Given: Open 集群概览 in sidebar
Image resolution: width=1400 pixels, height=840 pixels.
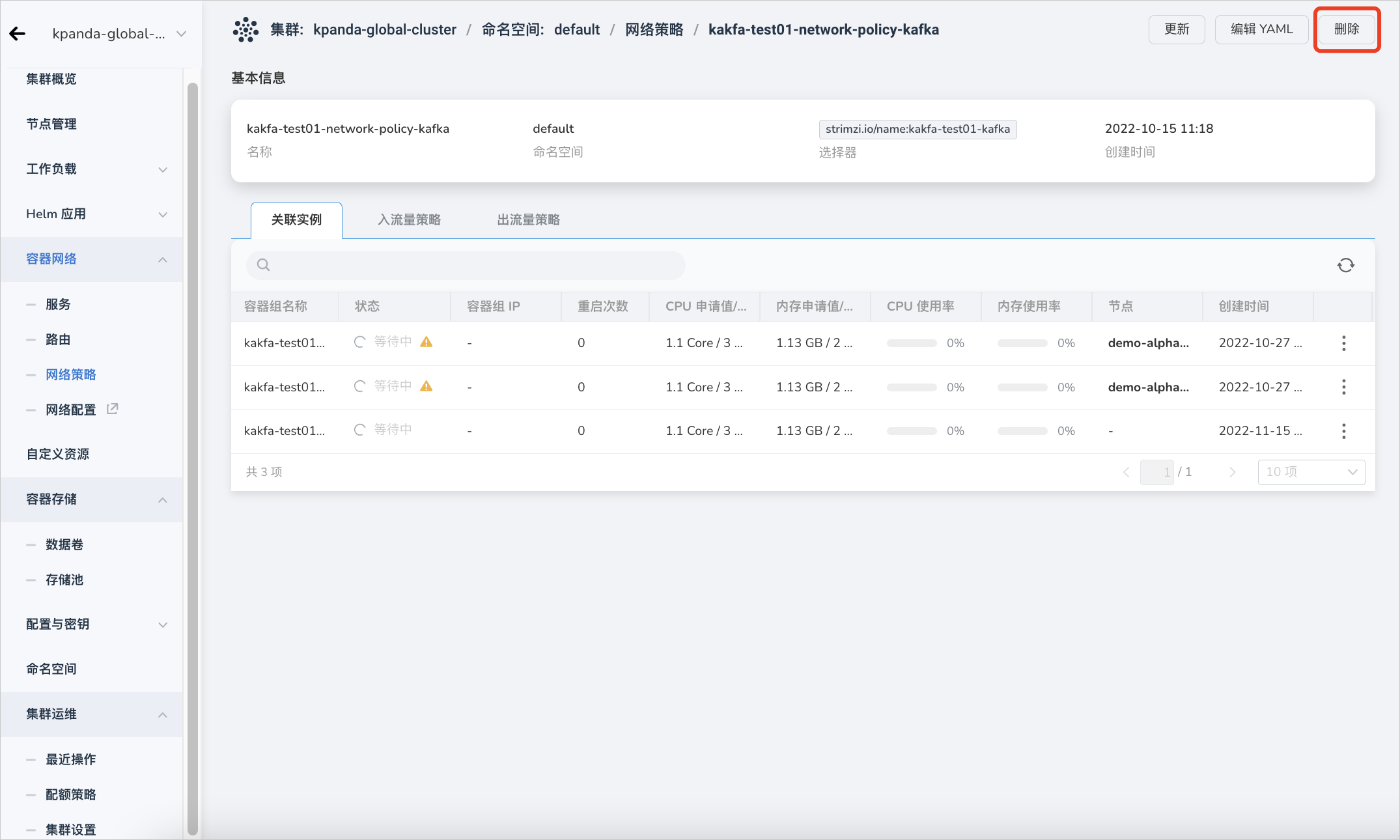Looking at the screenshot, I should 51,79.
